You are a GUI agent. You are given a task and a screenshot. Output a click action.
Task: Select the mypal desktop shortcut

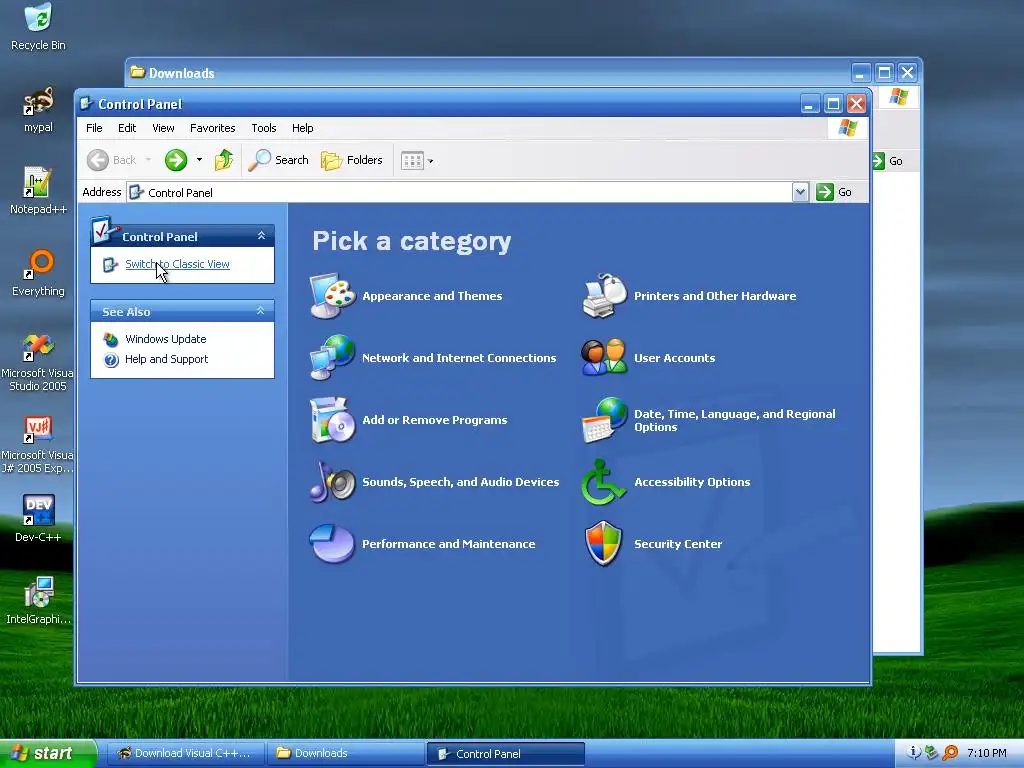(x=39, y=110)
